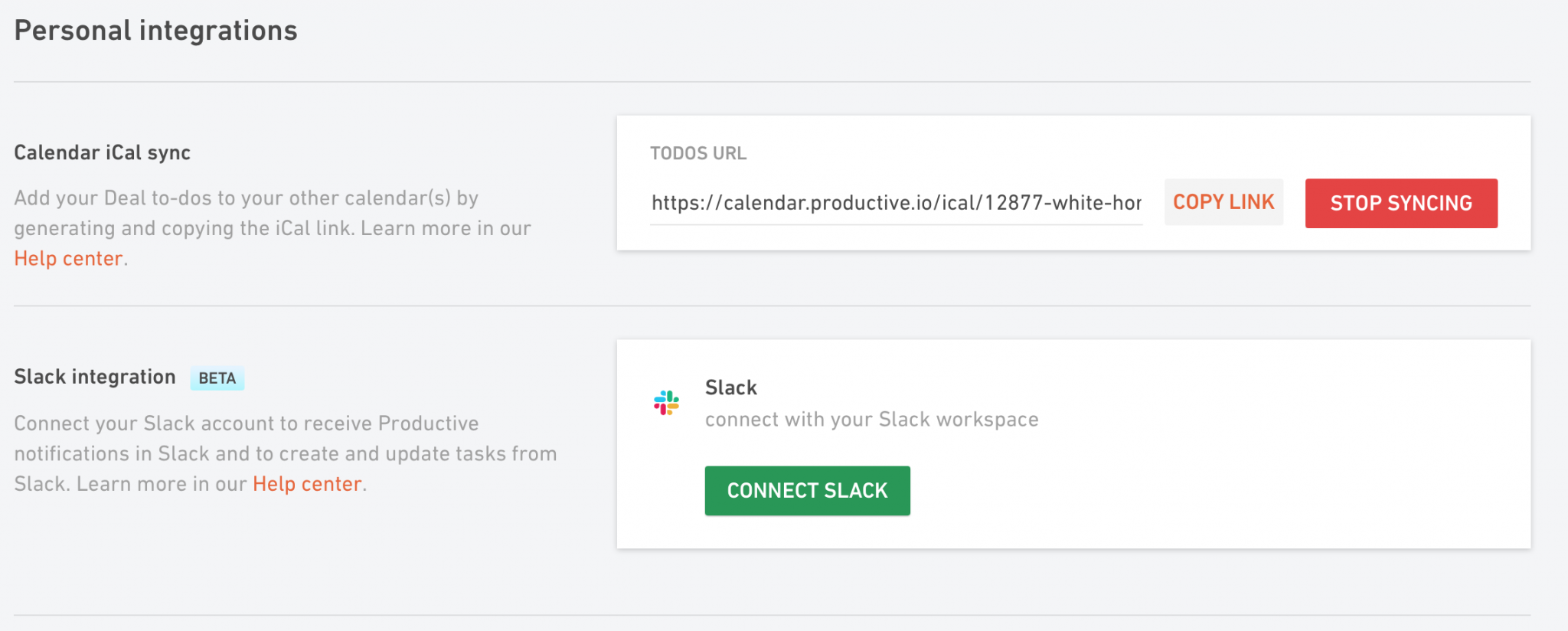Click the Calendar iCal sync description paragraph
Image resolution: width=1568 pixels, height=631 pixels.
tap(273, 228)
